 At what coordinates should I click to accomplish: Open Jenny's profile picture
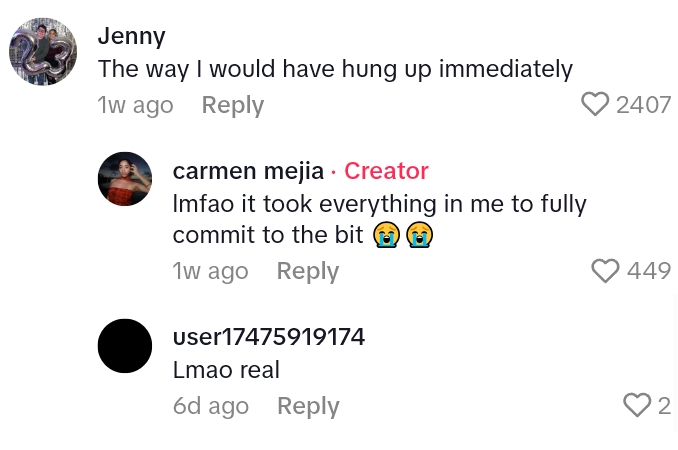coord(43,52)
